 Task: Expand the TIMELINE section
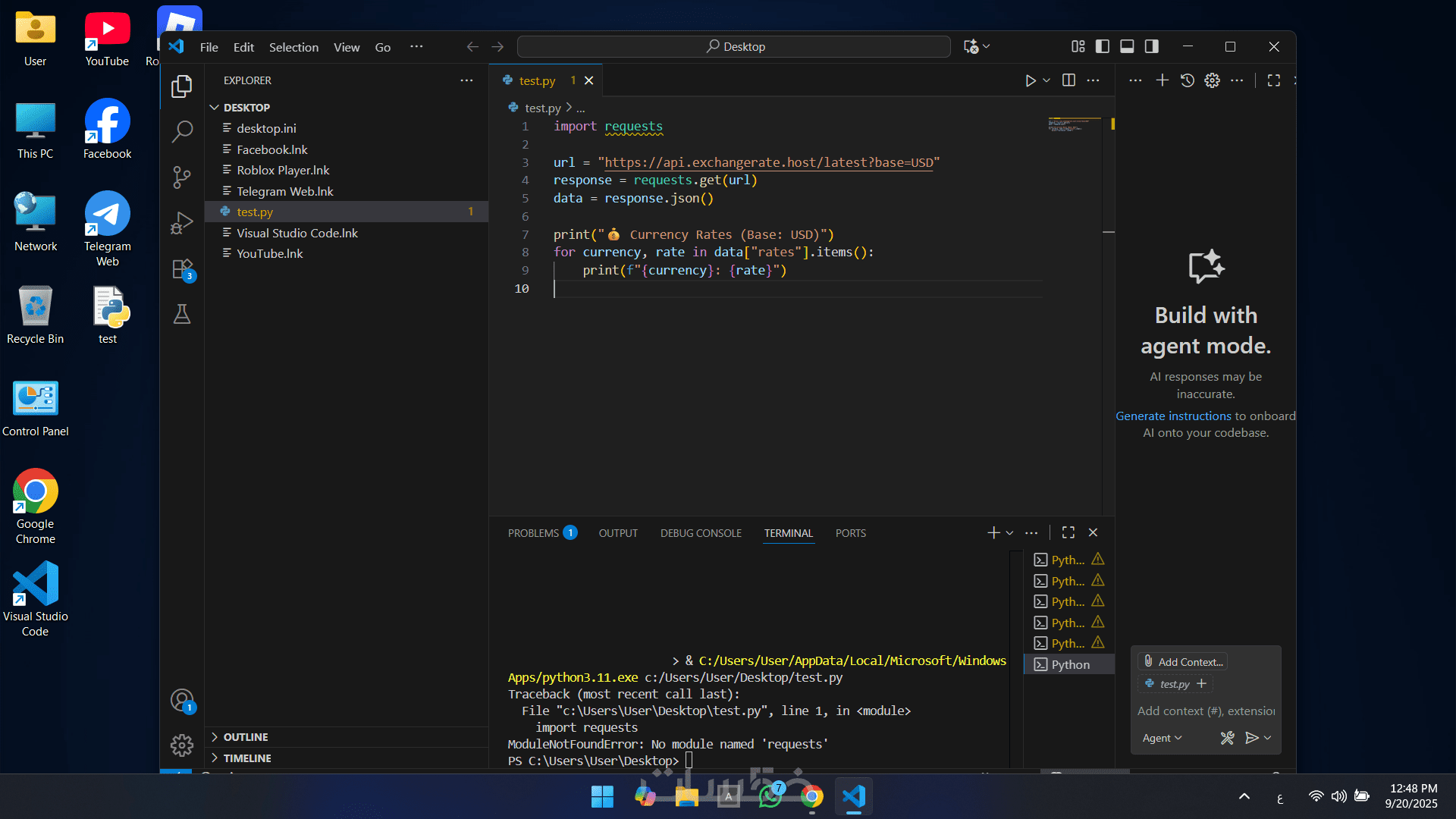[x=246, y=758]
